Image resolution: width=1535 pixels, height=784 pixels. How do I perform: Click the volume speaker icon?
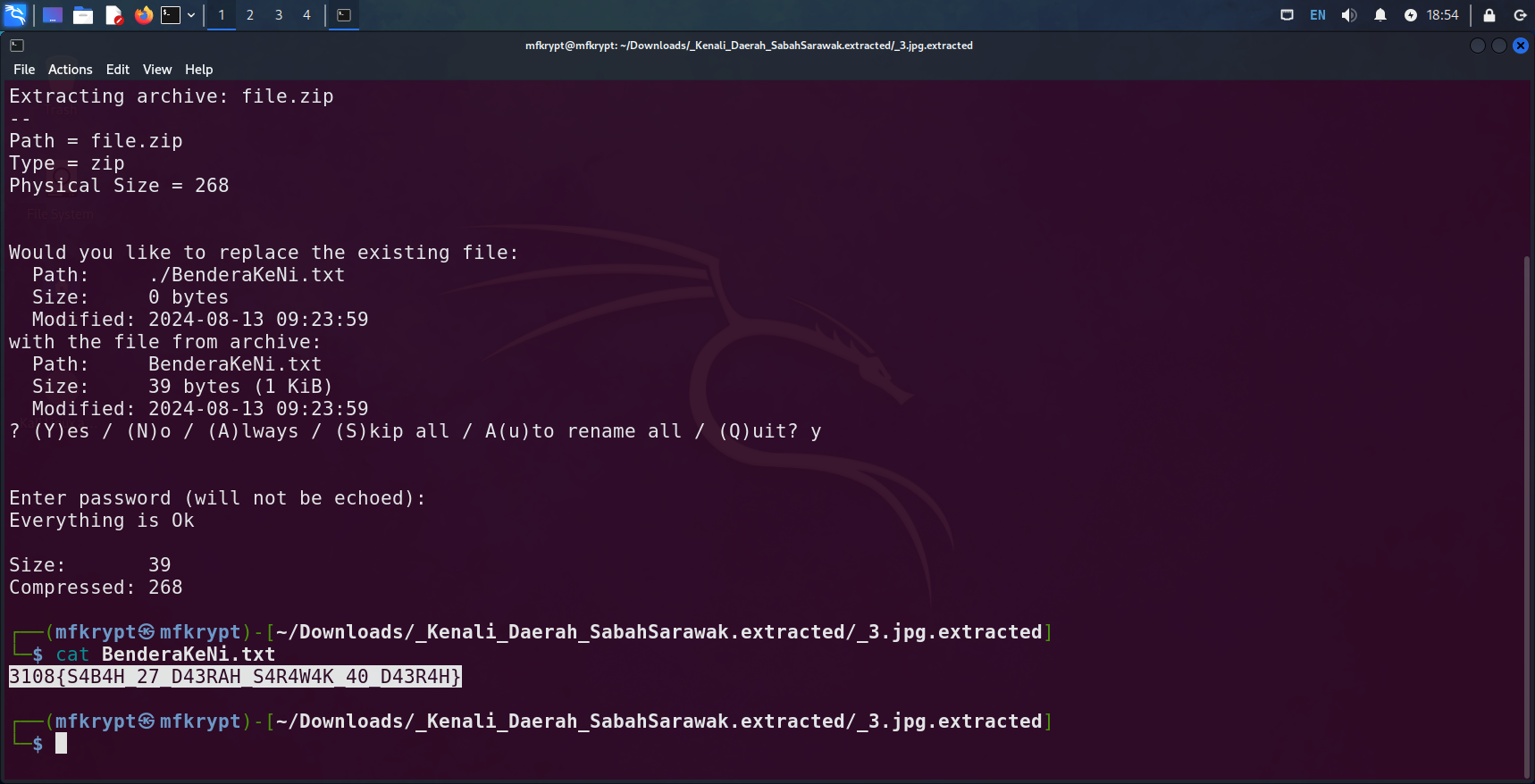(1349, 15)
